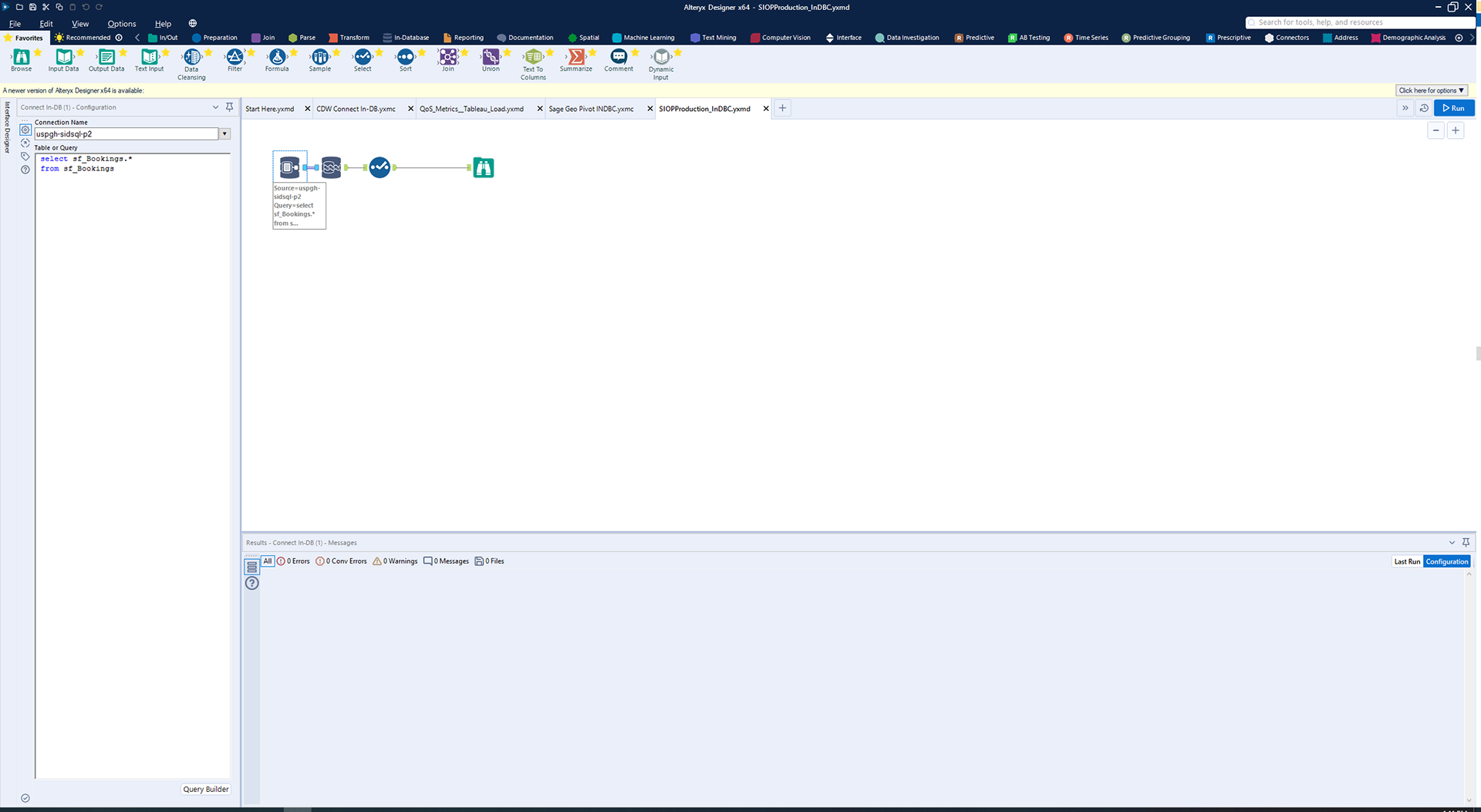The height and width of the screenshot is (812, 1481).
Task: Open the annotation tag tab in configuration
Action: pos(25,156)
